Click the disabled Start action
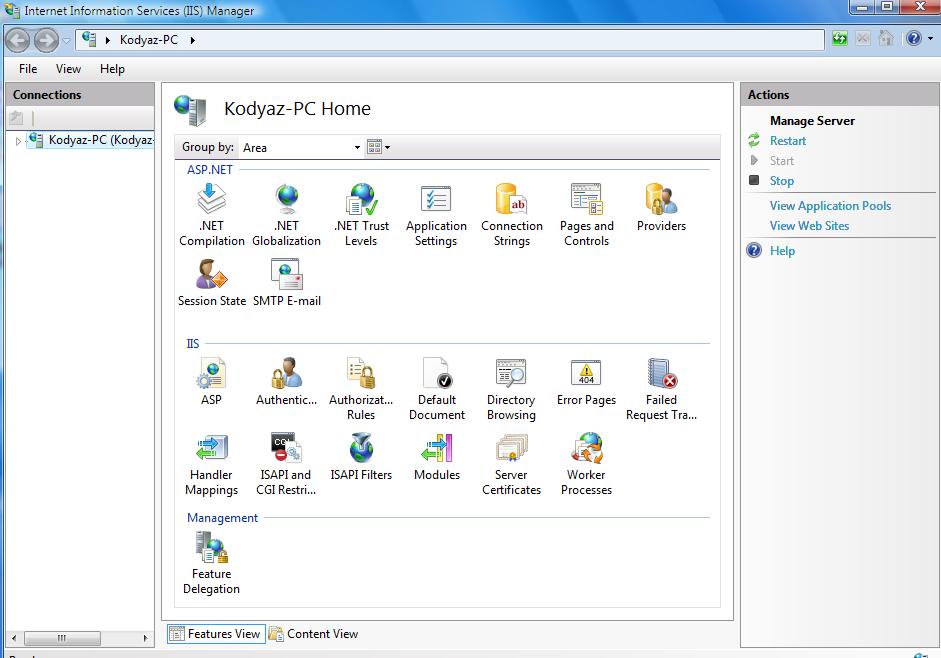The image size is (941, 658). [x=781, y=161]
